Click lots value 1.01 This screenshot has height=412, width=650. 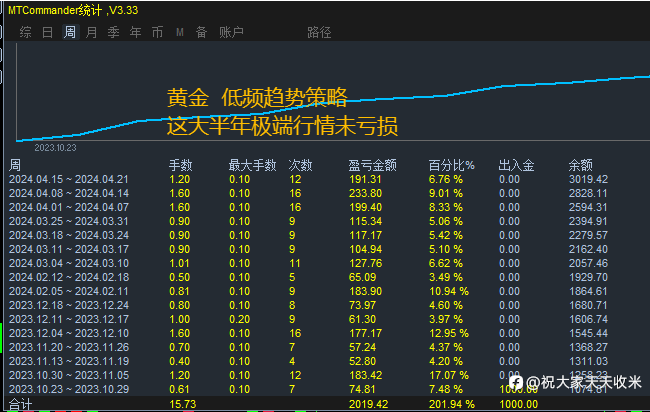[179, 263]
